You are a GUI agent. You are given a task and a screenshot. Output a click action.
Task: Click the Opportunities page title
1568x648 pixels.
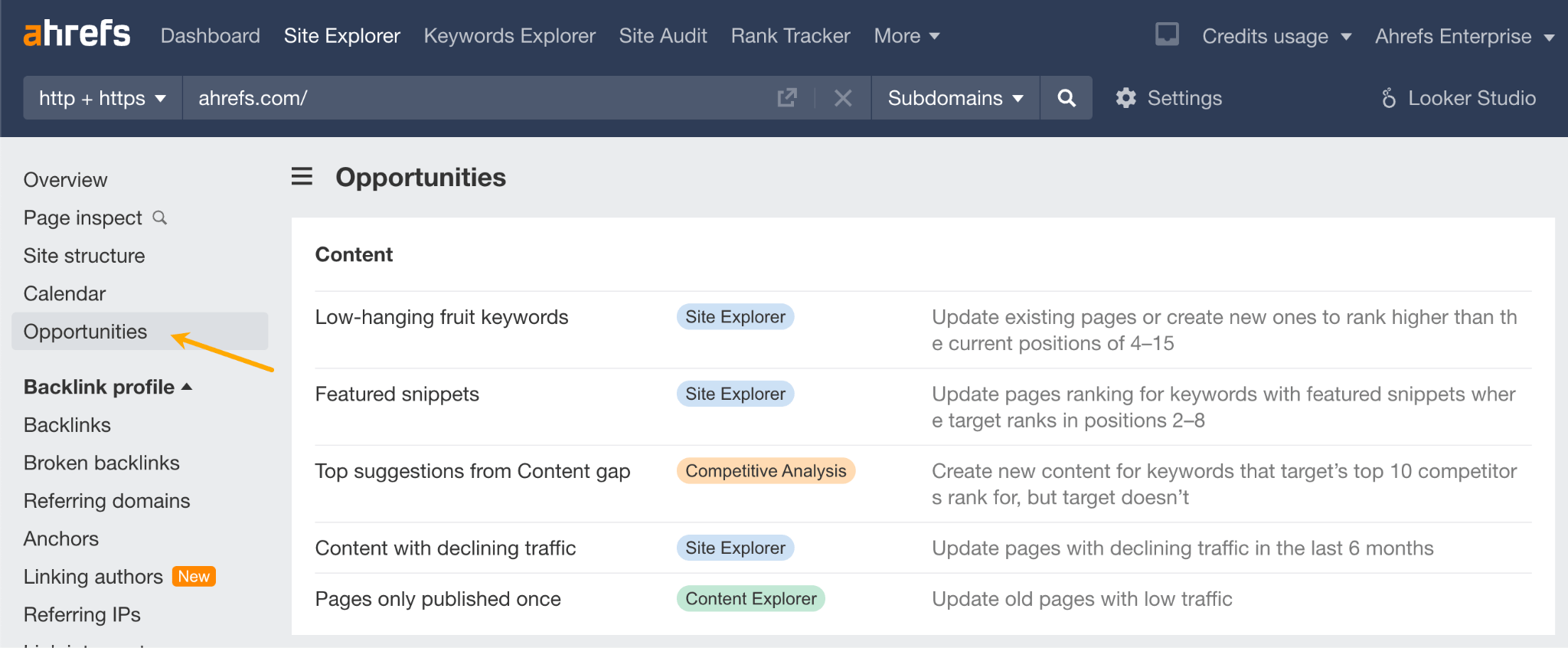421,177
